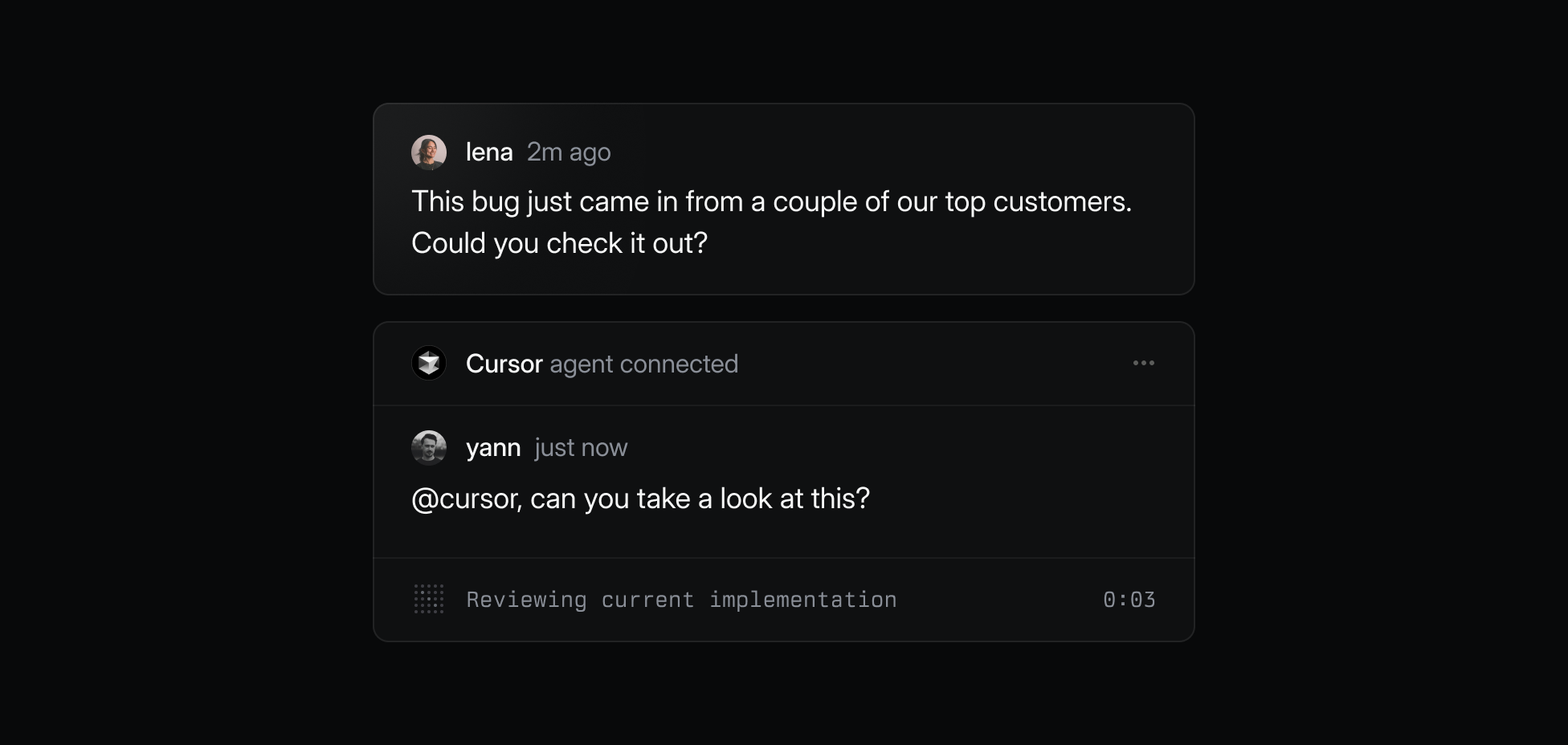
Task: Click the avatar next to the just now timestamp
Action: pos(429,447)
